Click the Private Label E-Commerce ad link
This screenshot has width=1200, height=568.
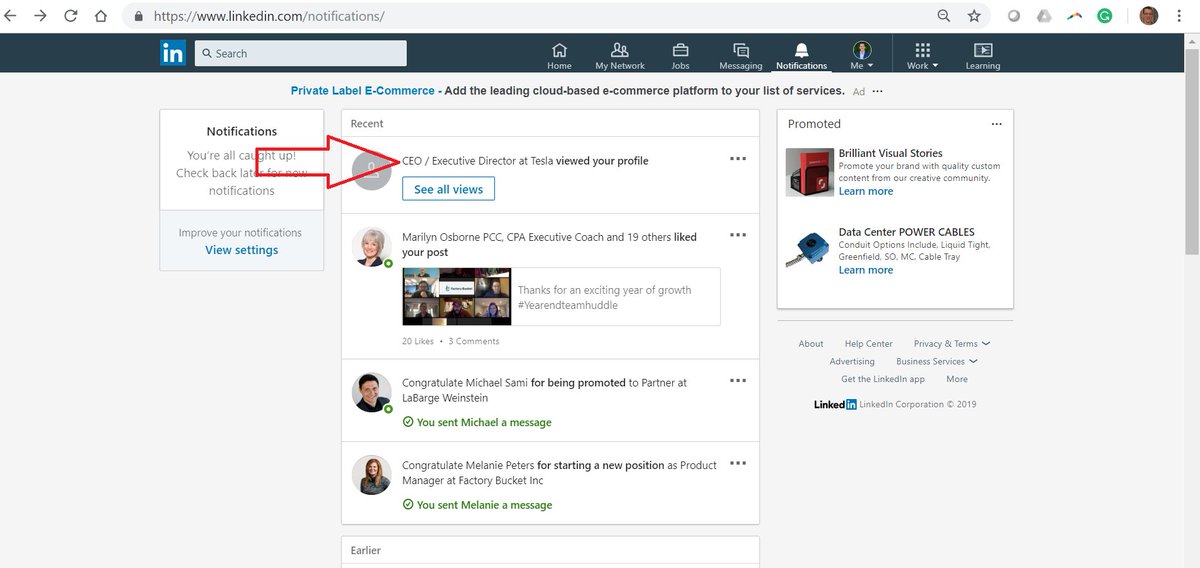click(363, 91)
